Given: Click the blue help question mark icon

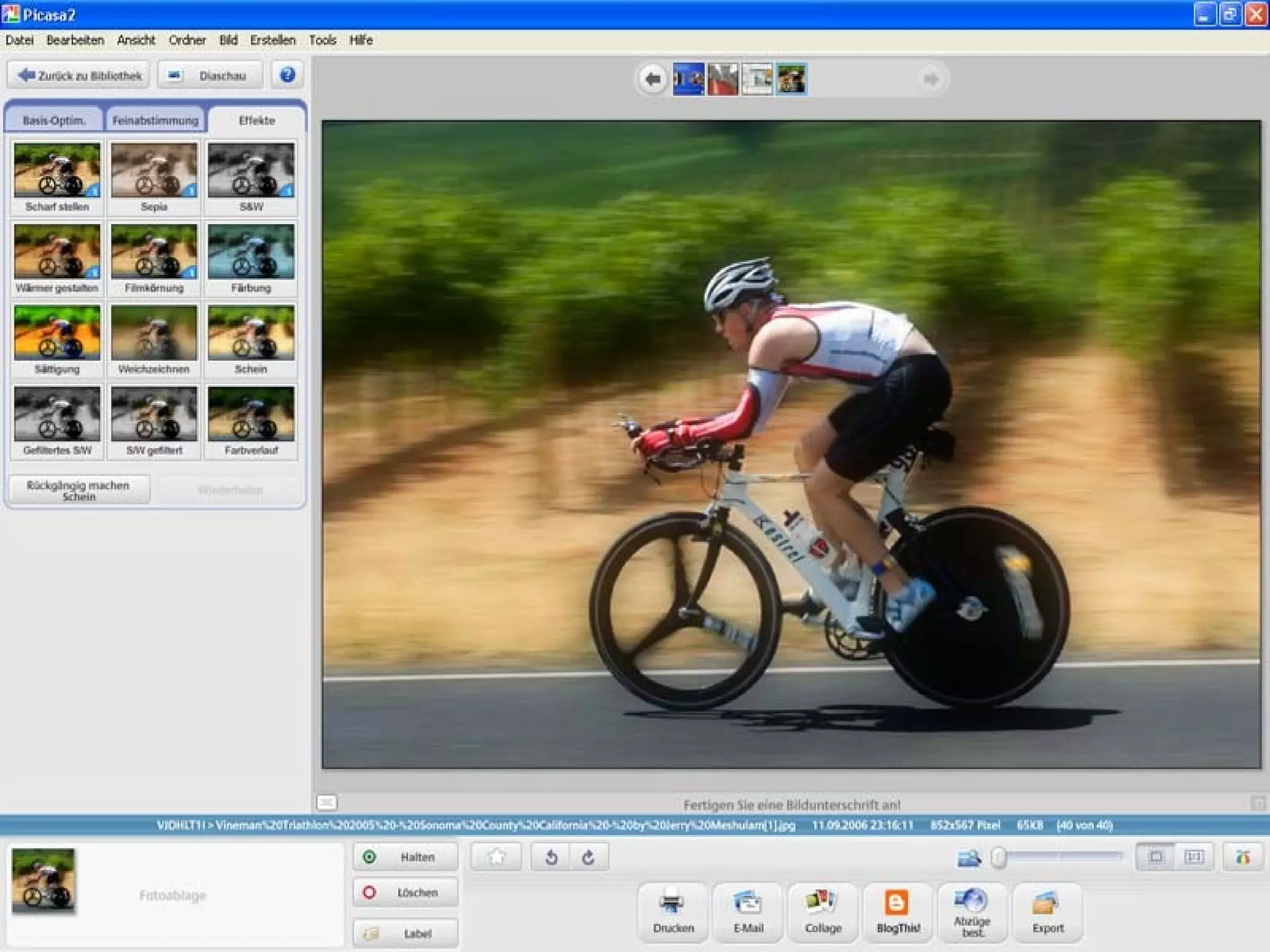Looking at the screenshot, I should coord(287,75).
